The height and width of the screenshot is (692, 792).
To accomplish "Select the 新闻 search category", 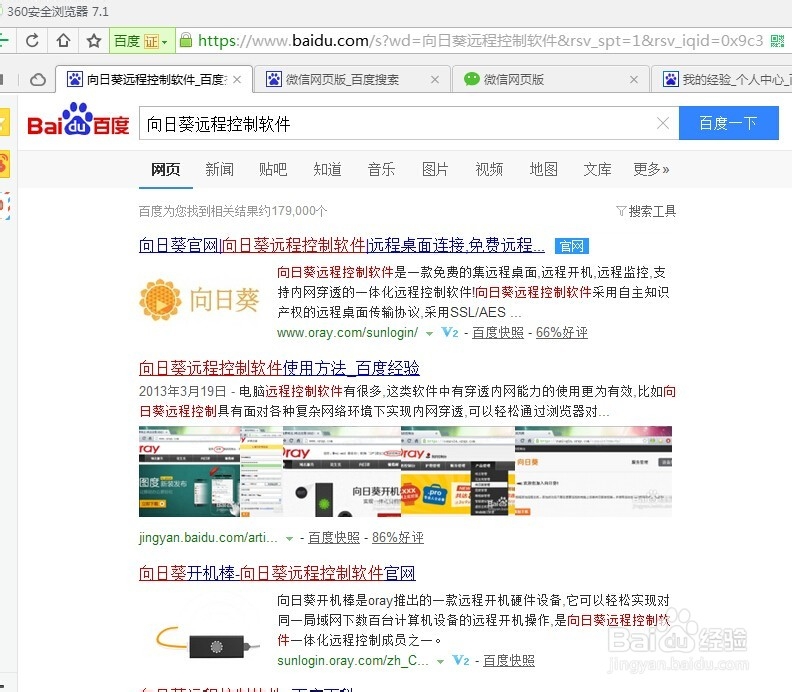I will (219, 169).
